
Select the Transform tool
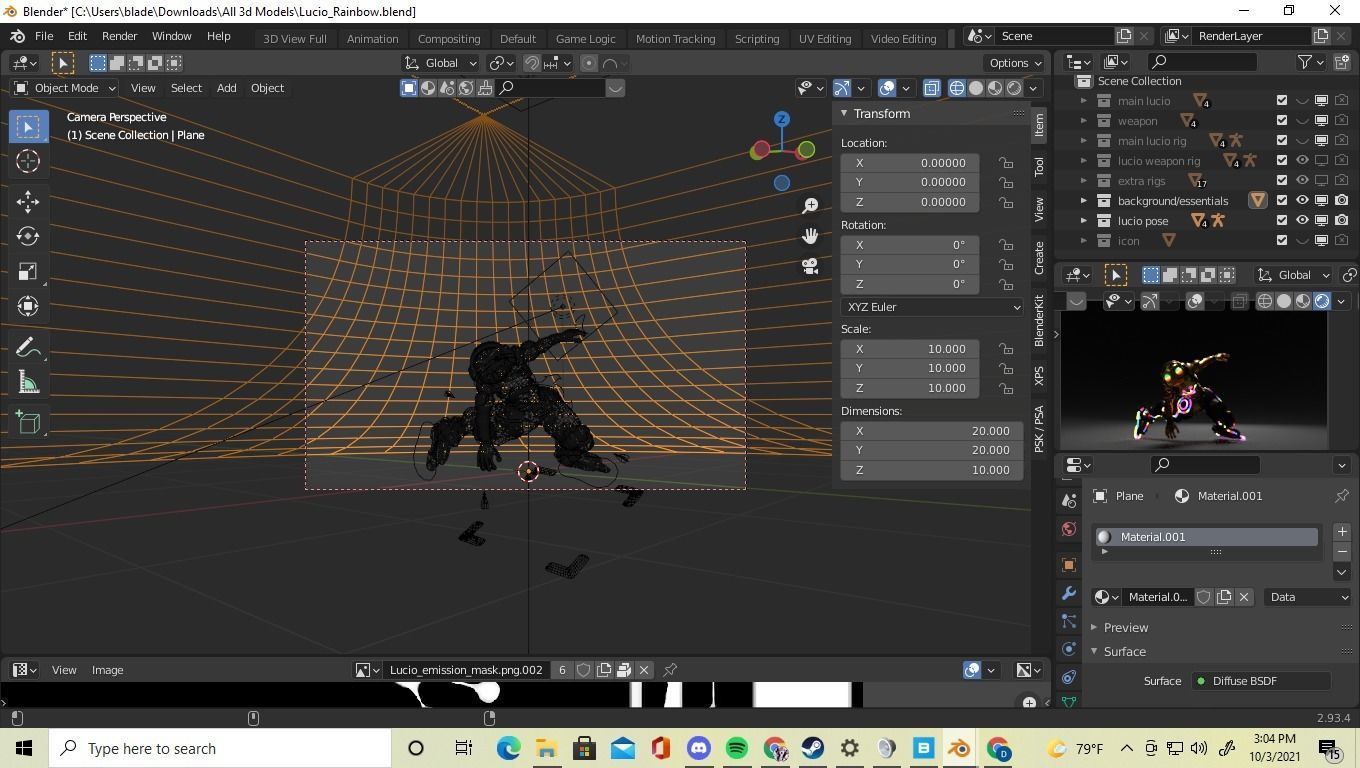click(28, 306)
